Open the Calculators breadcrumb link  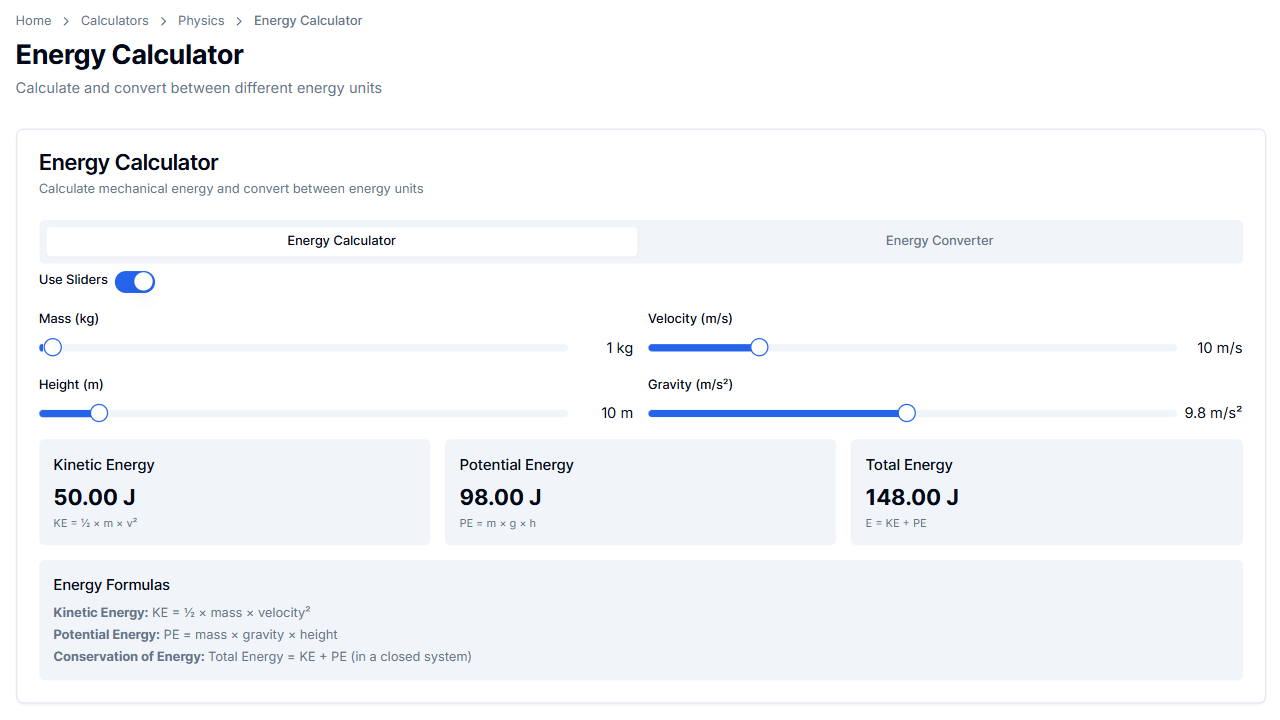pyautogui.click(x=114, y=20)
